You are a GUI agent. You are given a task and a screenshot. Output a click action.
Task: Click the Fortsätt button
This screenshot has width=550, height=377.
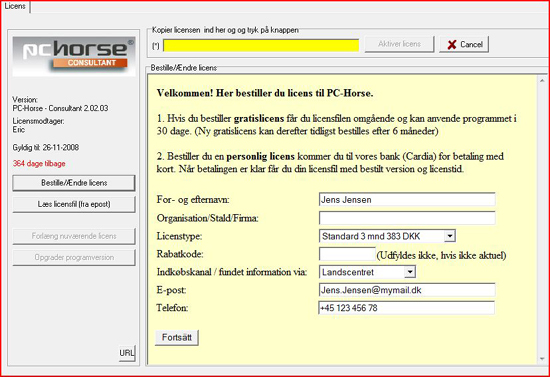tap(177, 337)
